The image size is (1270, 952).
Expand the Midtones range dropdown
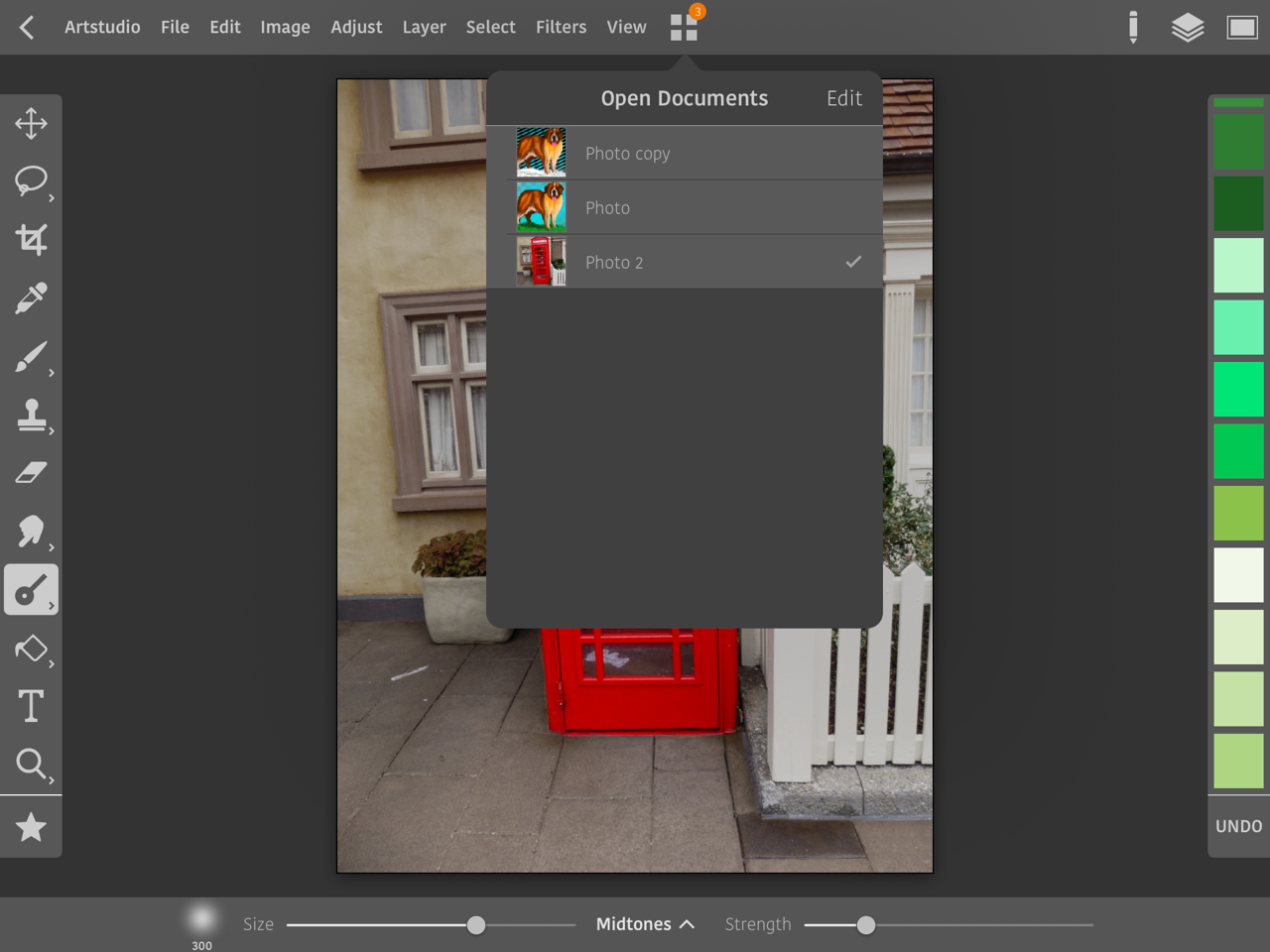pos(645,924)
